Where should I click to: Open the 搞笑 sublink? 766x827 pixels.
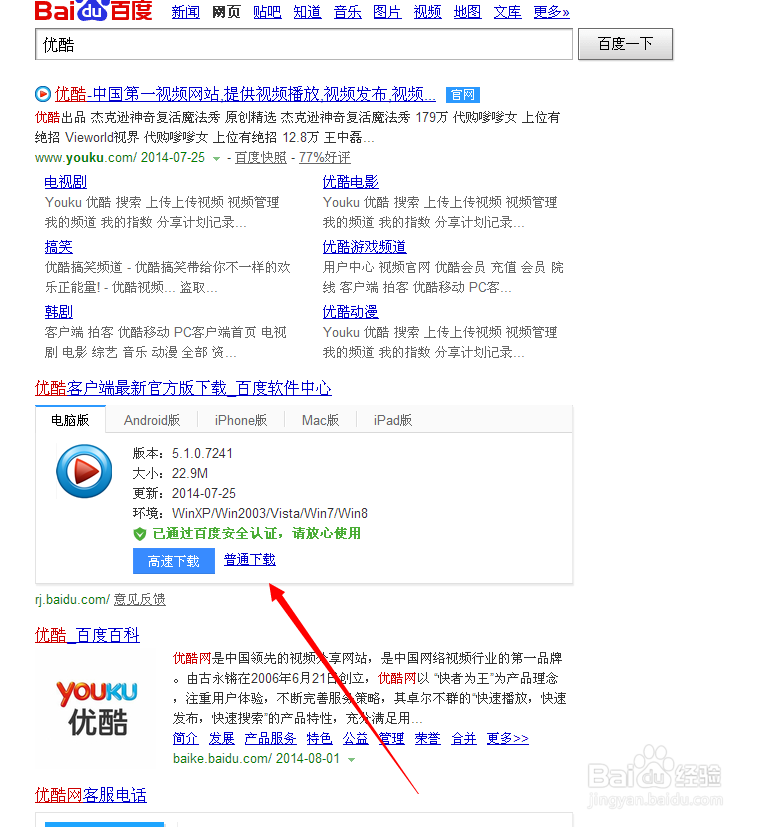(x=59, y=247)
